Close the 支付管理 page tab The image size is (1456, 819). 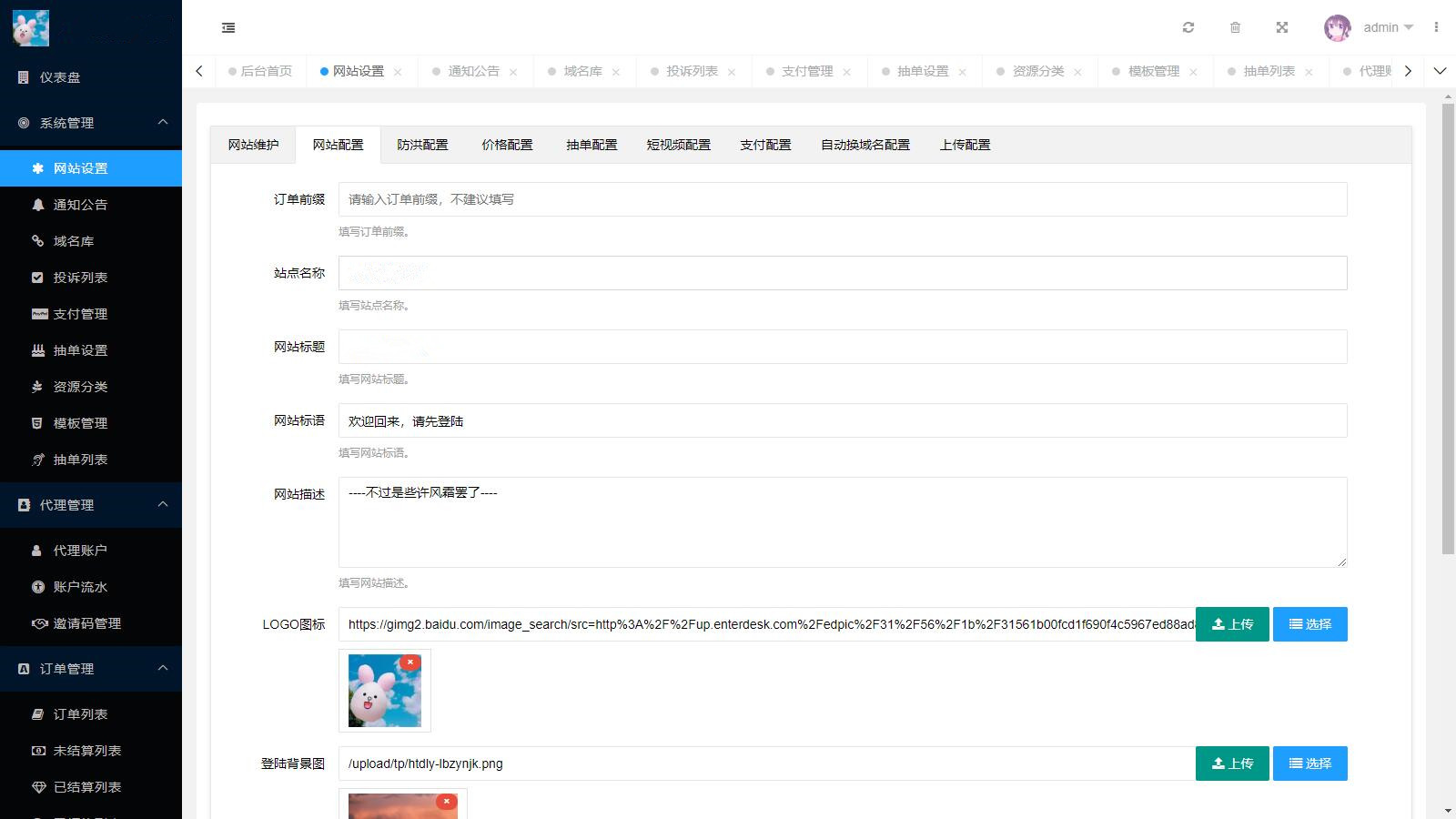click(x=847, y=72)
